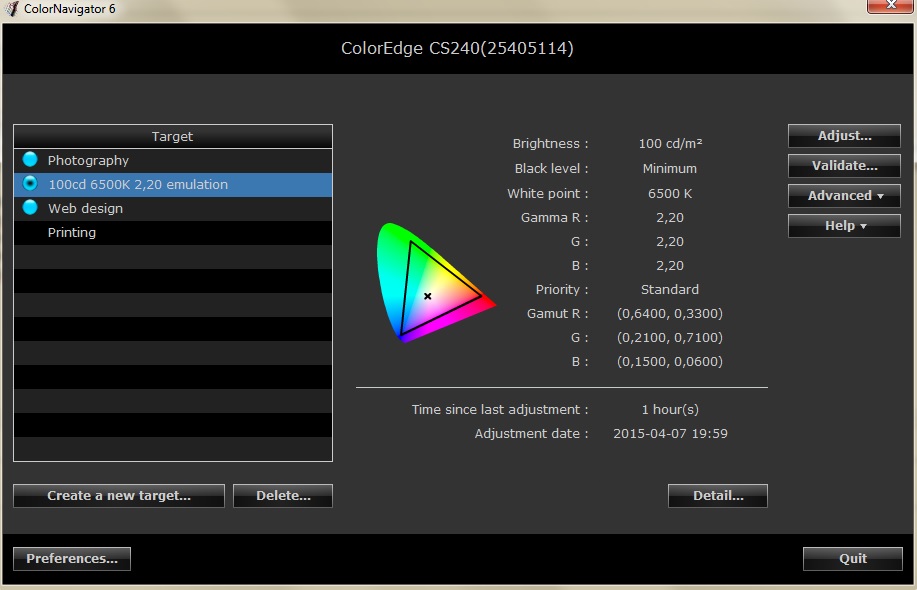The image size is (917, 590).
Task: Click the blue icon beside Photography target
Action: point(30,160)
